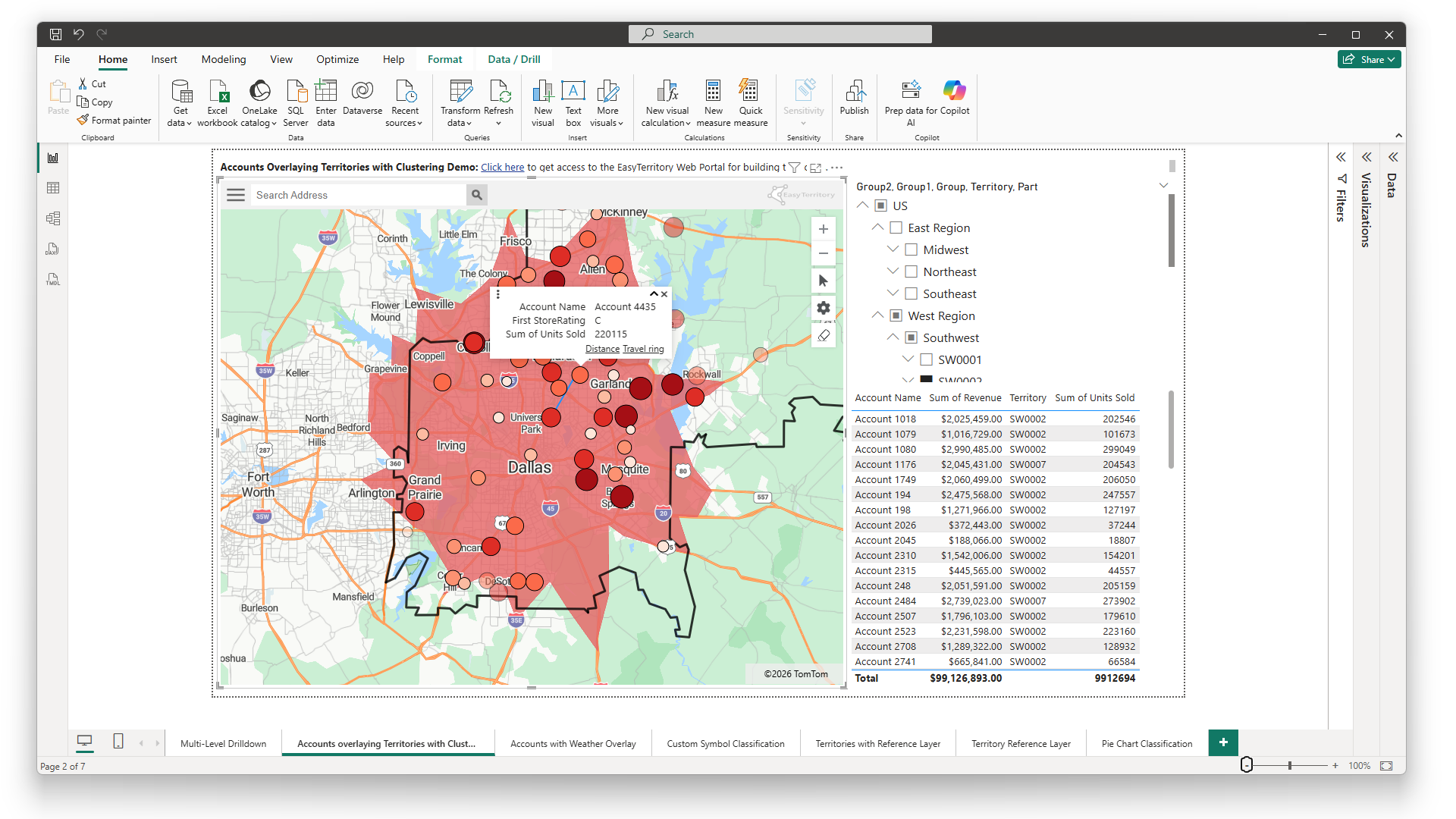Collapse the West Region tree node
The height and width of the screenshot is (819, 1456).
click(x=877, y=315)
